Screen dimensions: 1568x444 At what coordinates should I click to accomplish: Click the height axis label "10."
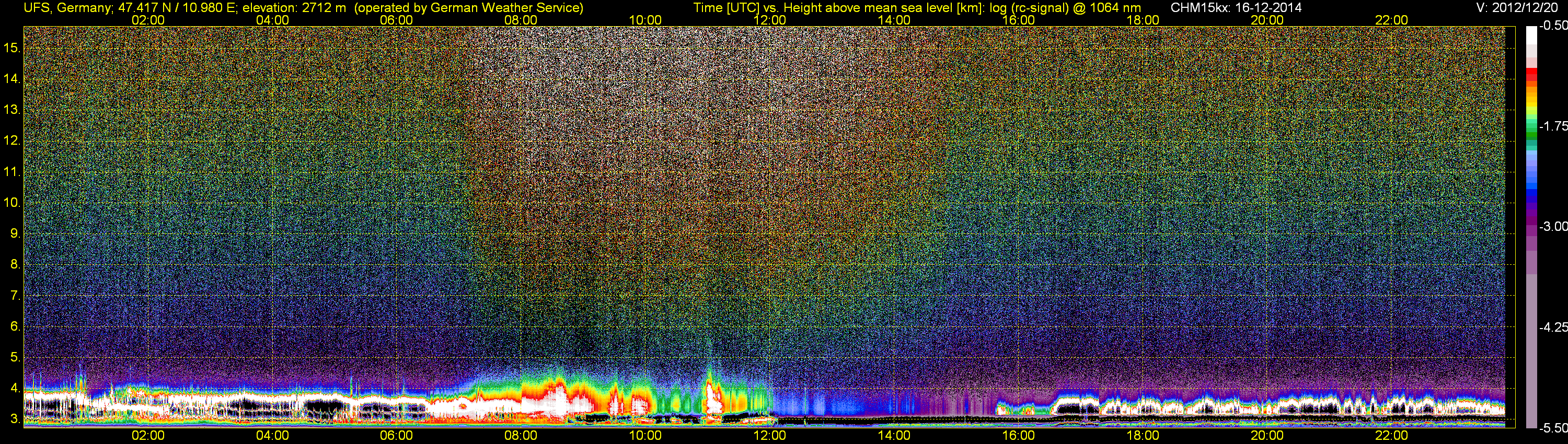tap(12, 203)
